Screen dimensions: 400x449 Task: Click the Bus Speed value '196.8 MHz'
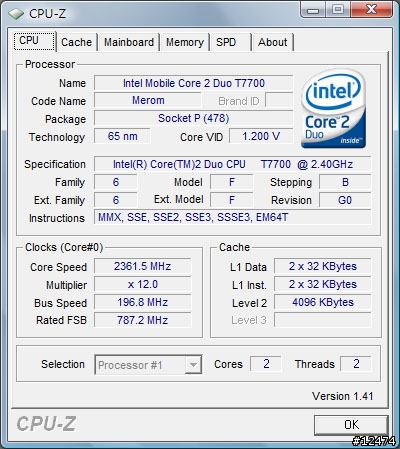click(x=143, y=302)
